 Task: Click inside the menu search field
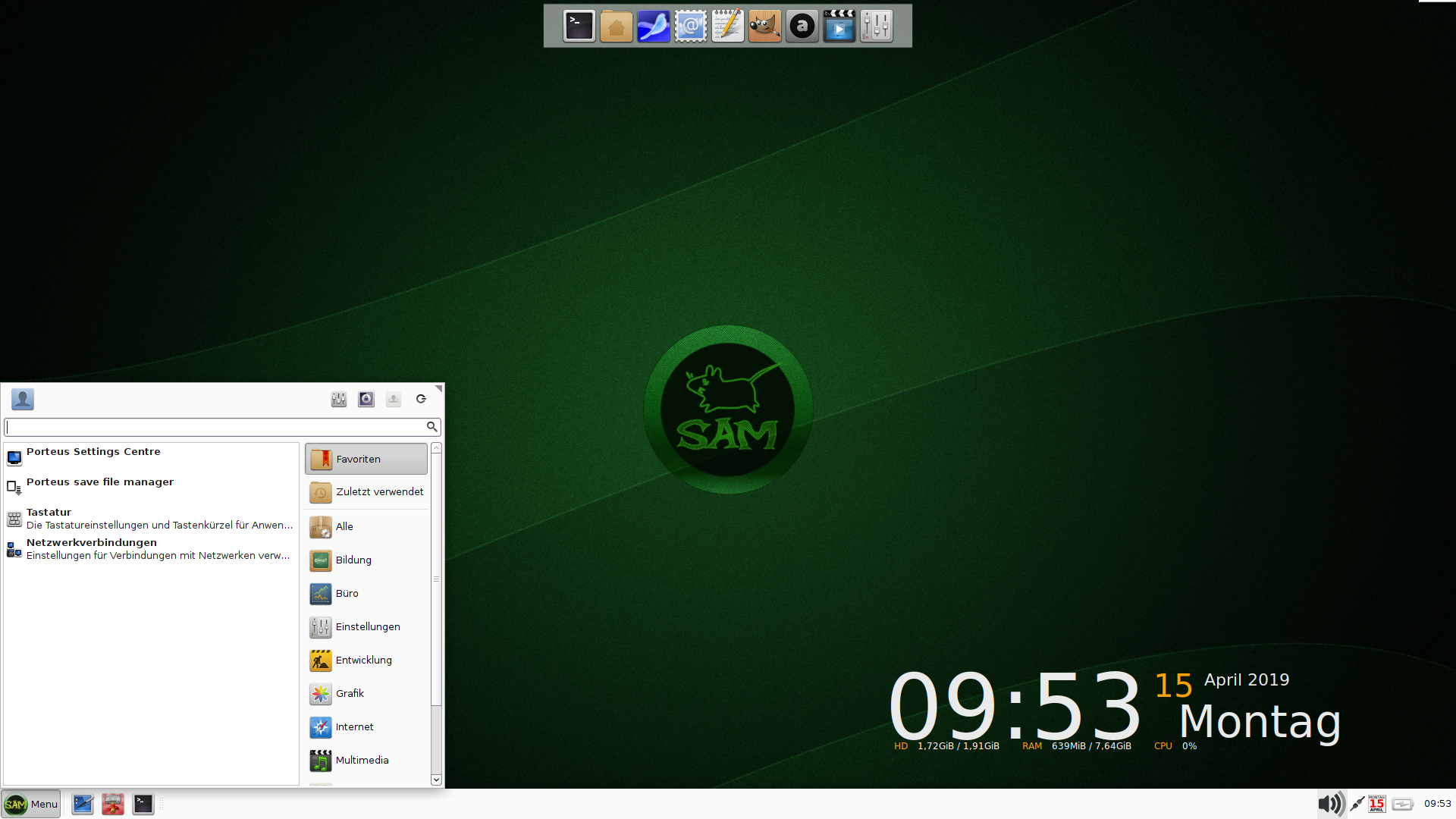click(220, 427)
